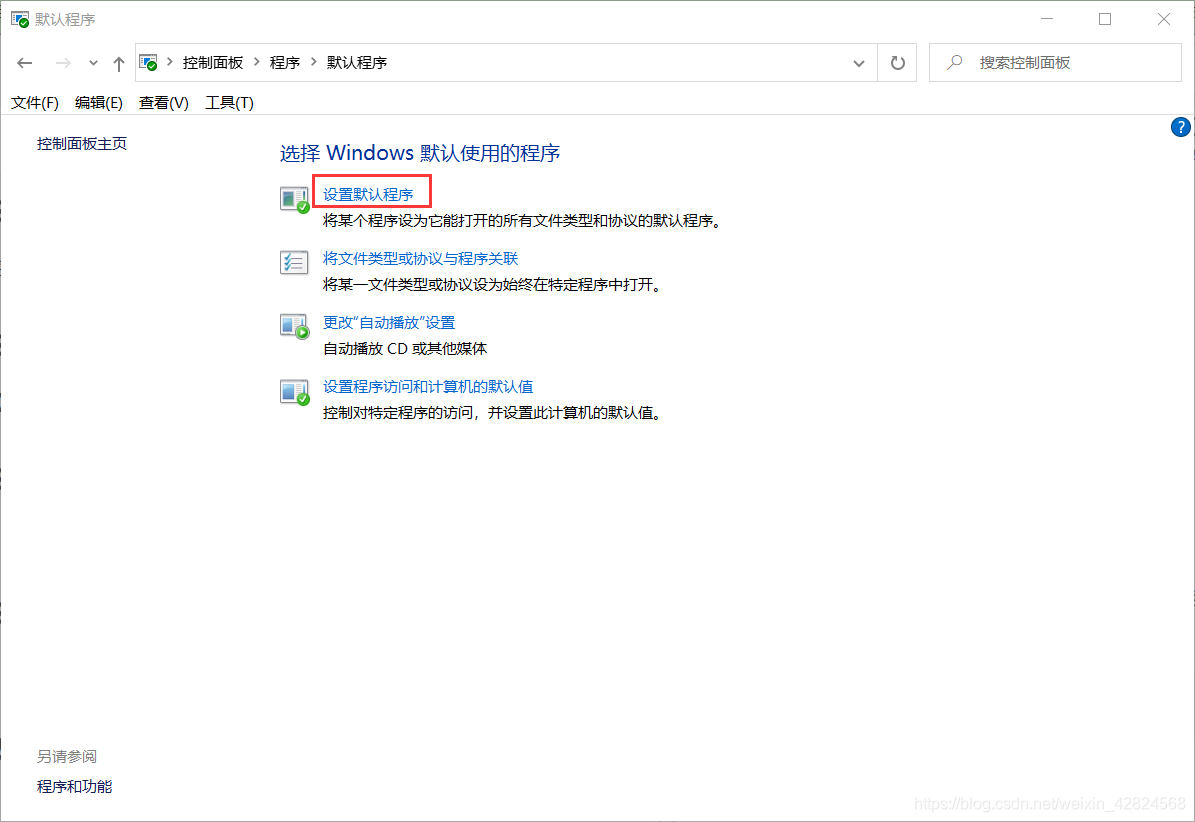Screen dimensions: 1195x822
Task: Select 程序 in the address bar
Action: pos(284,62)
